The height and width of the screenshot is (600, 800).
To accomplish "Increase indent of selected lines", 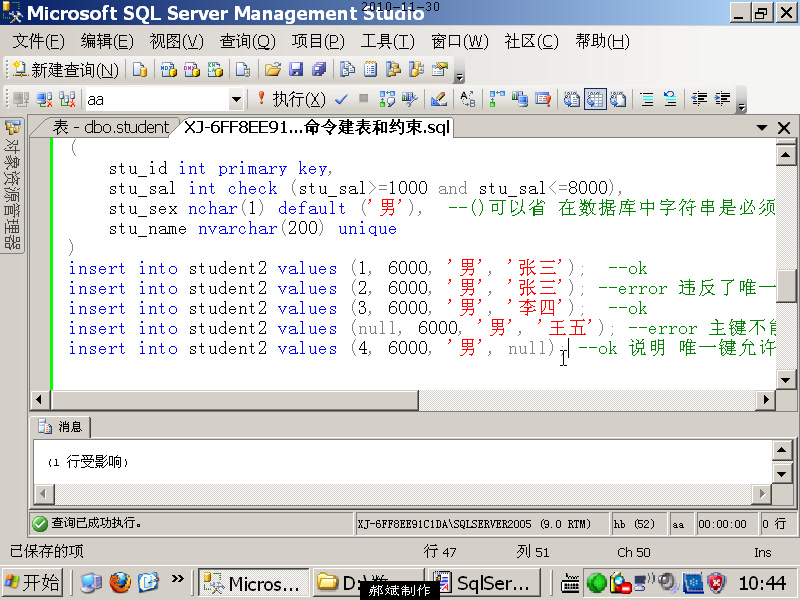I will click(722, 99).
